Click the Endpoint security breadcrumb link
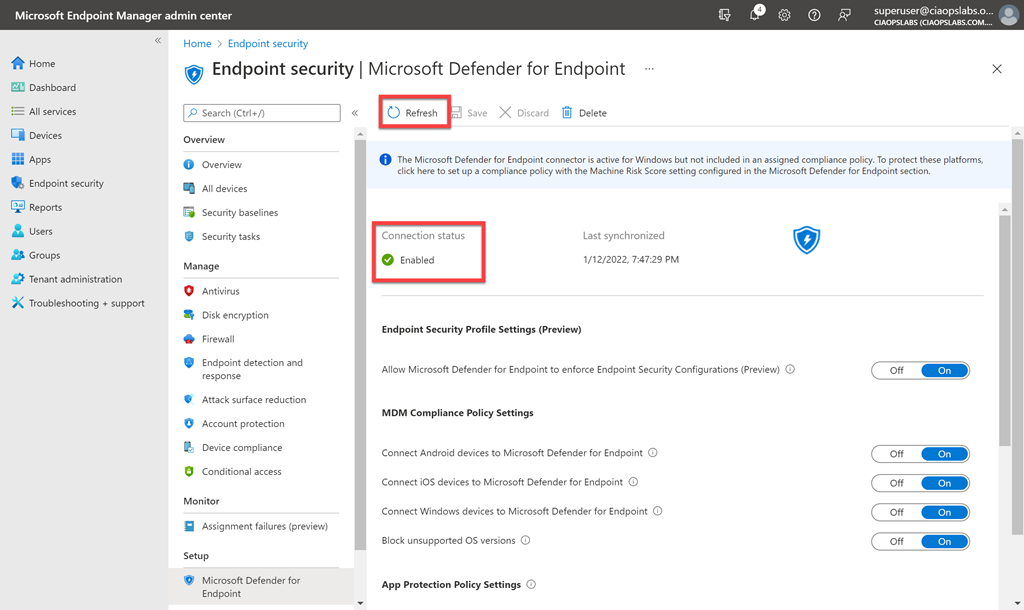Image resolution: width=1024 pixels, height=610 pixels. pyautogui.click(x=268, y=44)
